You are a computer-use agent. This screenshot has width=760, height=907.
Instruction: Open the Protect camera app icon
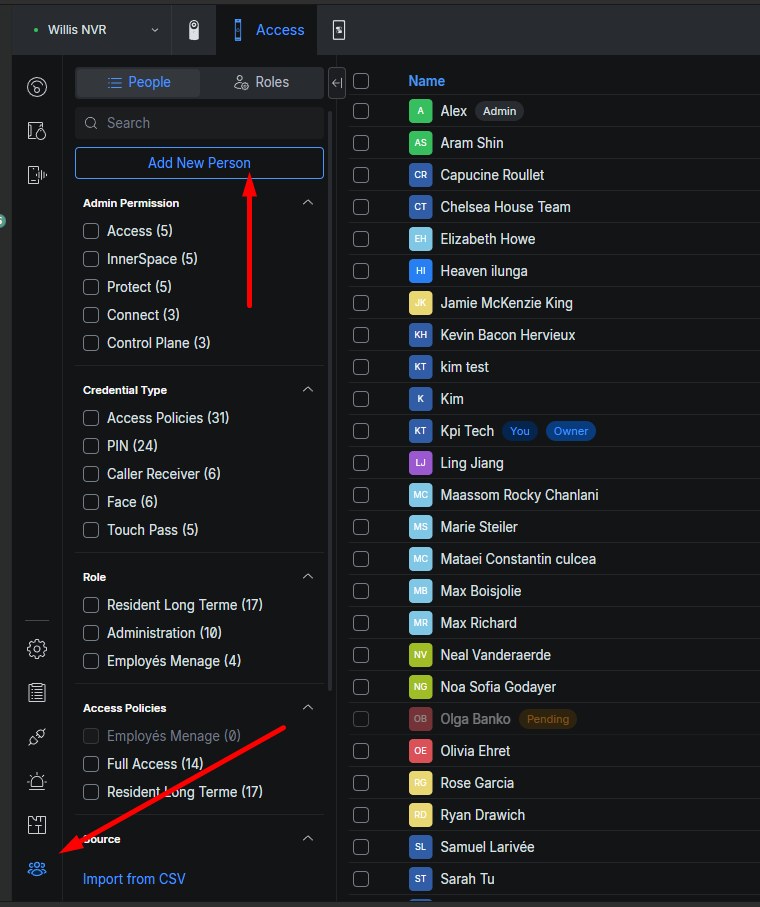[194, 30]
